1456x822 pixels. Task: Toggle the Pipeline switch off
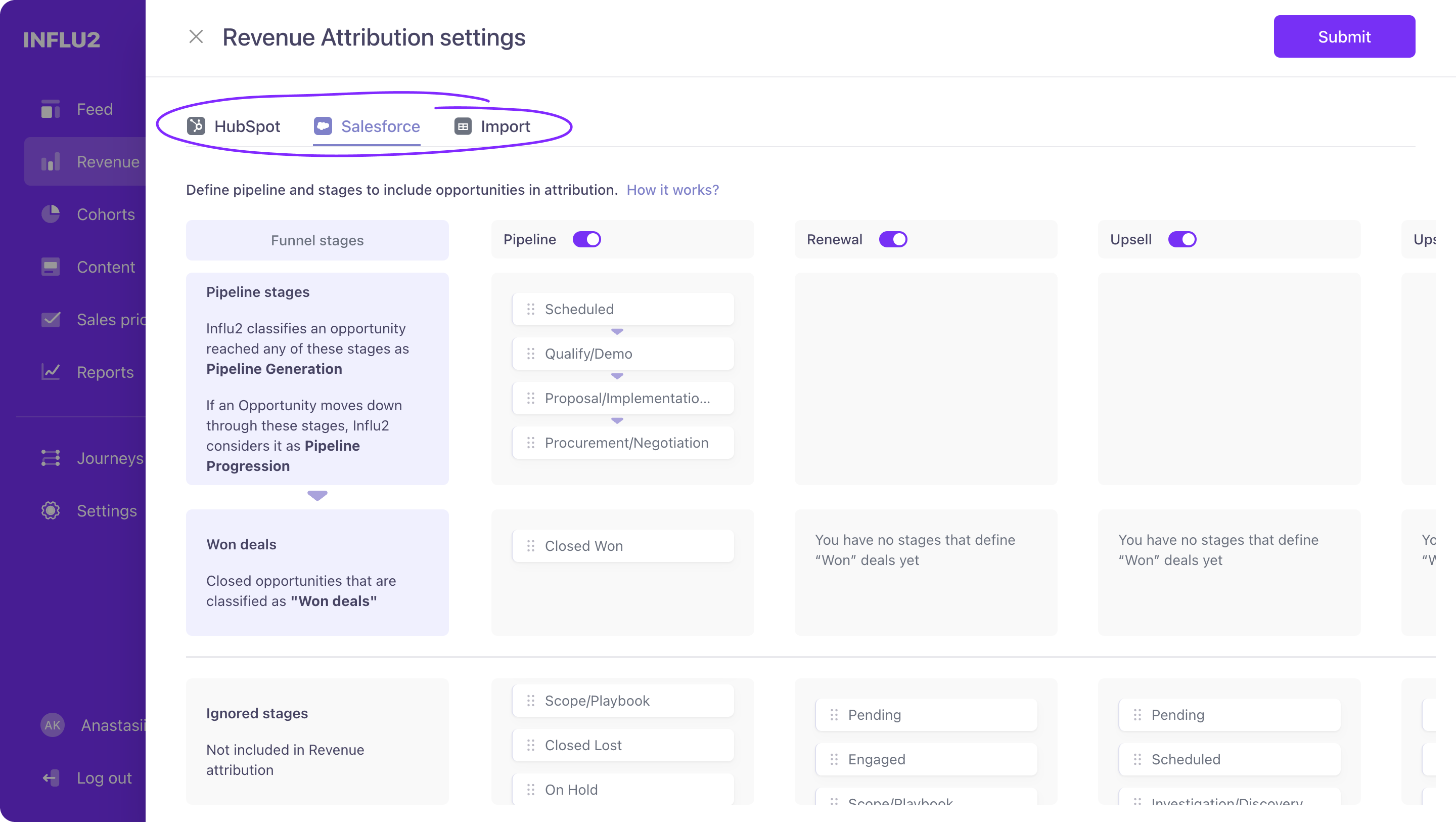586,239
